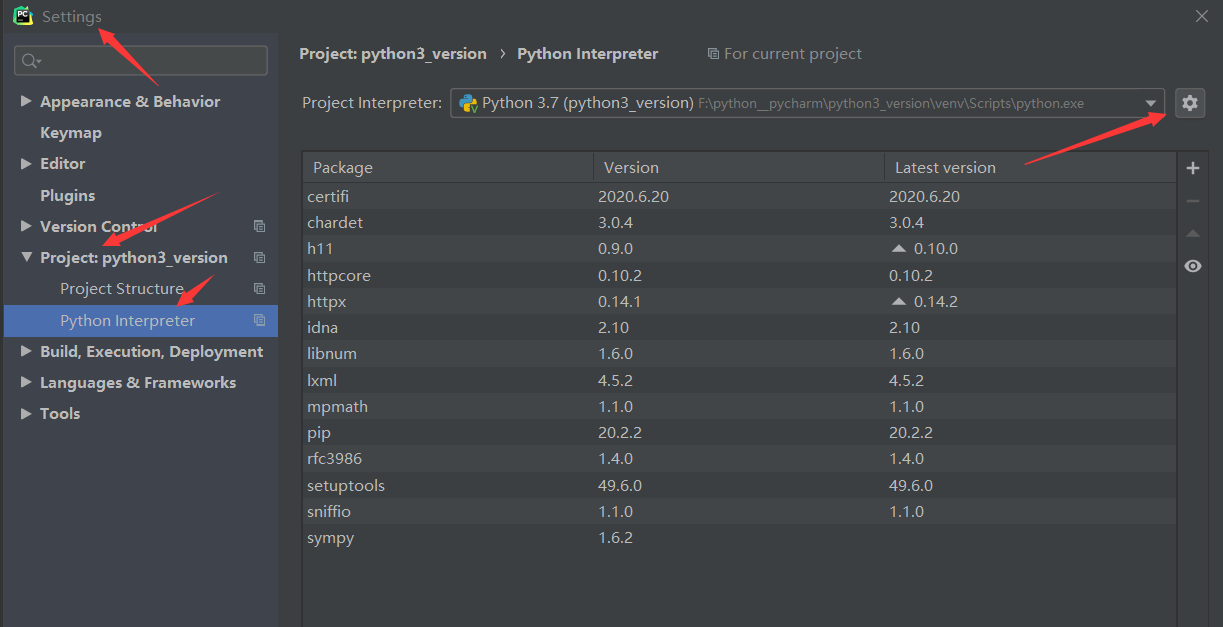Click the Upgrade package arrow icon
Image resolution: width=1223 pixels, height=627 pixels.
(1192, 232)
